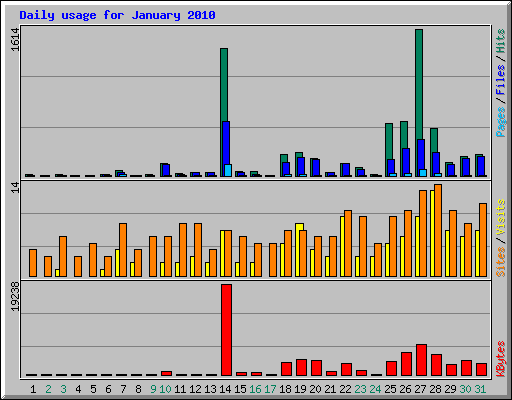
Task: Click day label 25 on the x-axis
Action: (390, 389)
